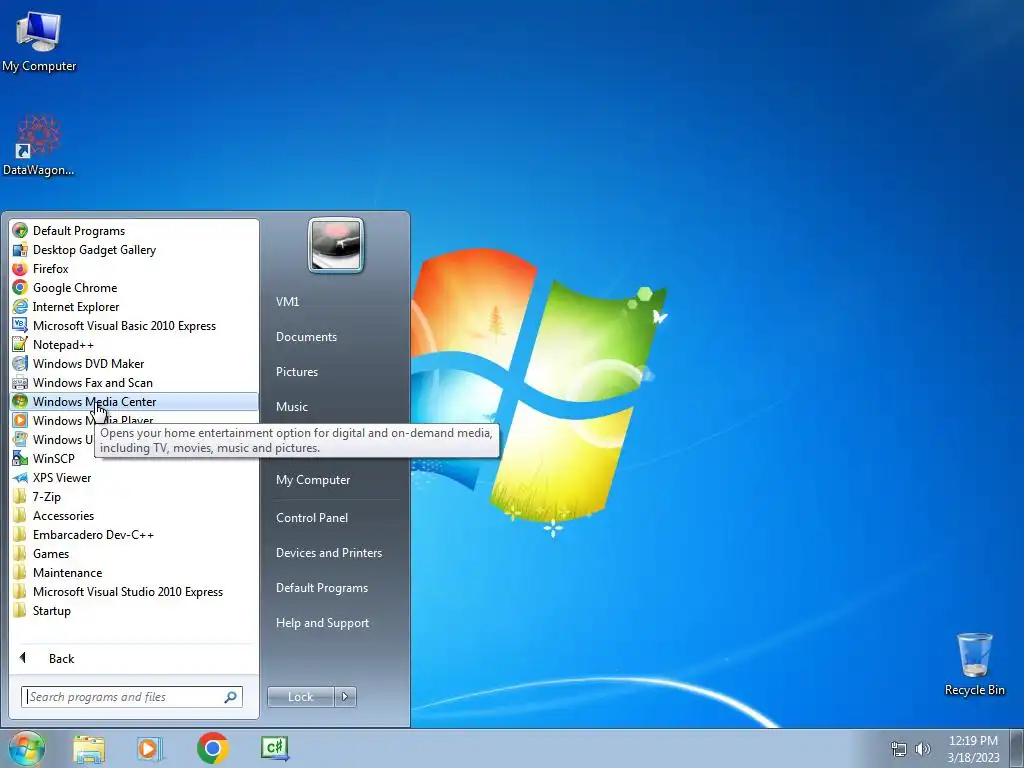Open the WinSCP icon
1024x768 pixels.
(x=20, y=458)
